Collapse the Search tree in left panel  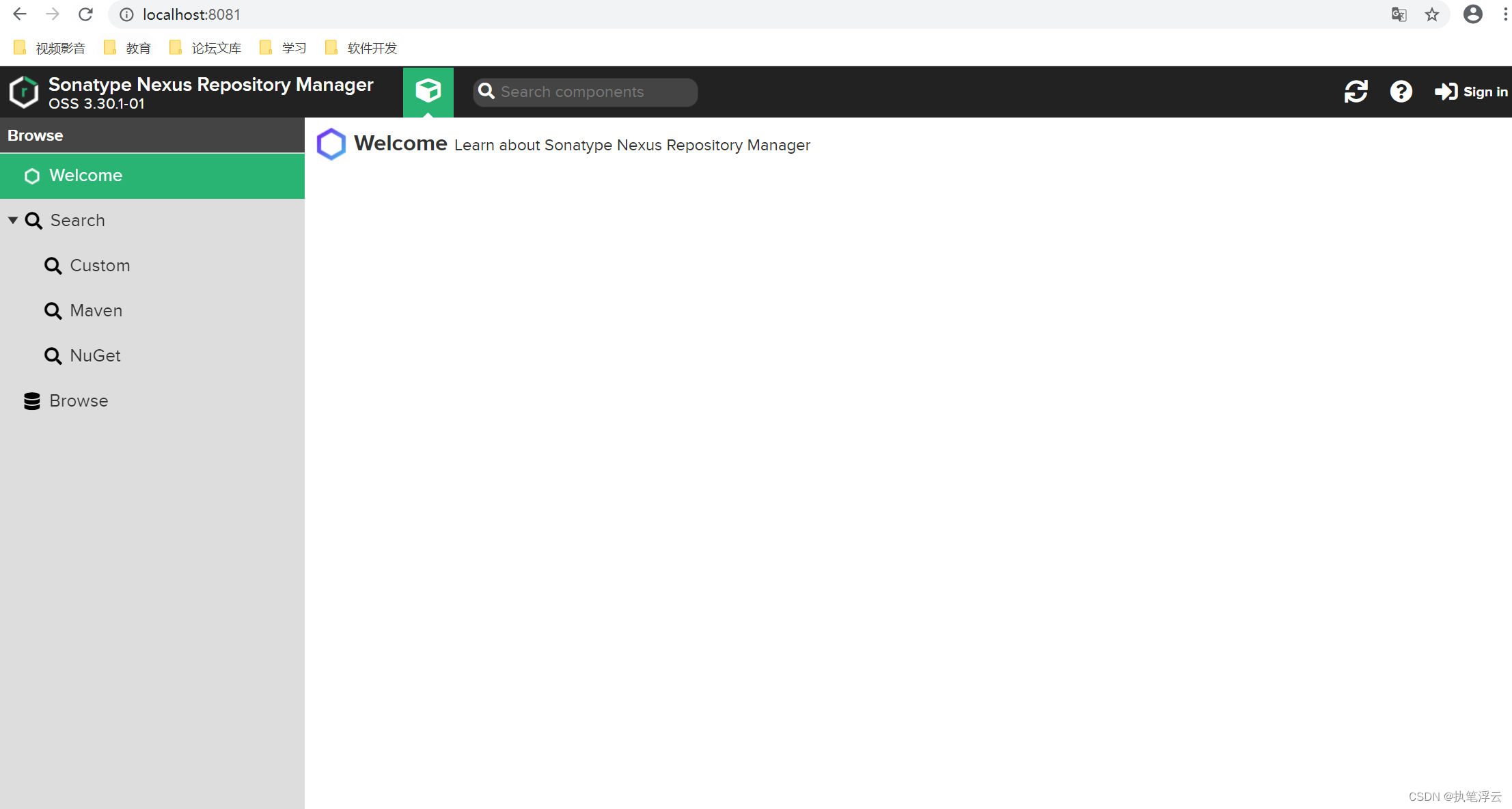pos(13,220)
